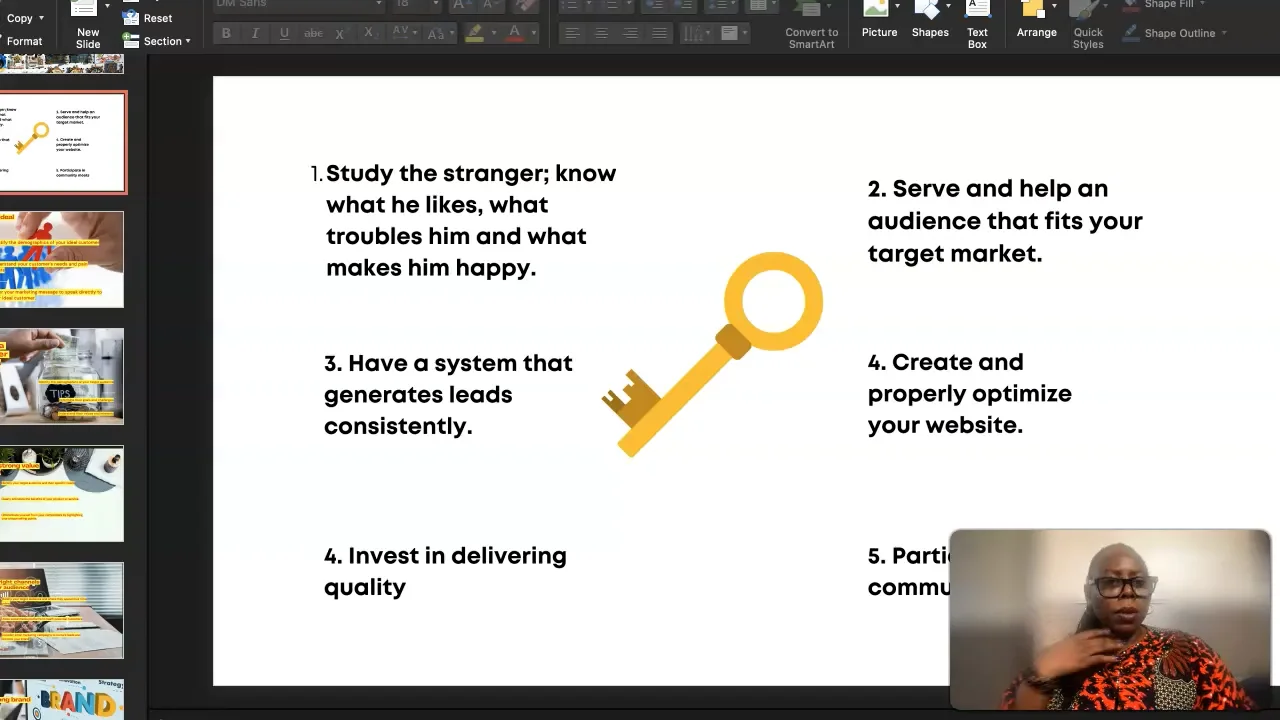1280x720 pixels.
Task: Click the "Create and properly optimize" text
Action: (x=969, y=393)
